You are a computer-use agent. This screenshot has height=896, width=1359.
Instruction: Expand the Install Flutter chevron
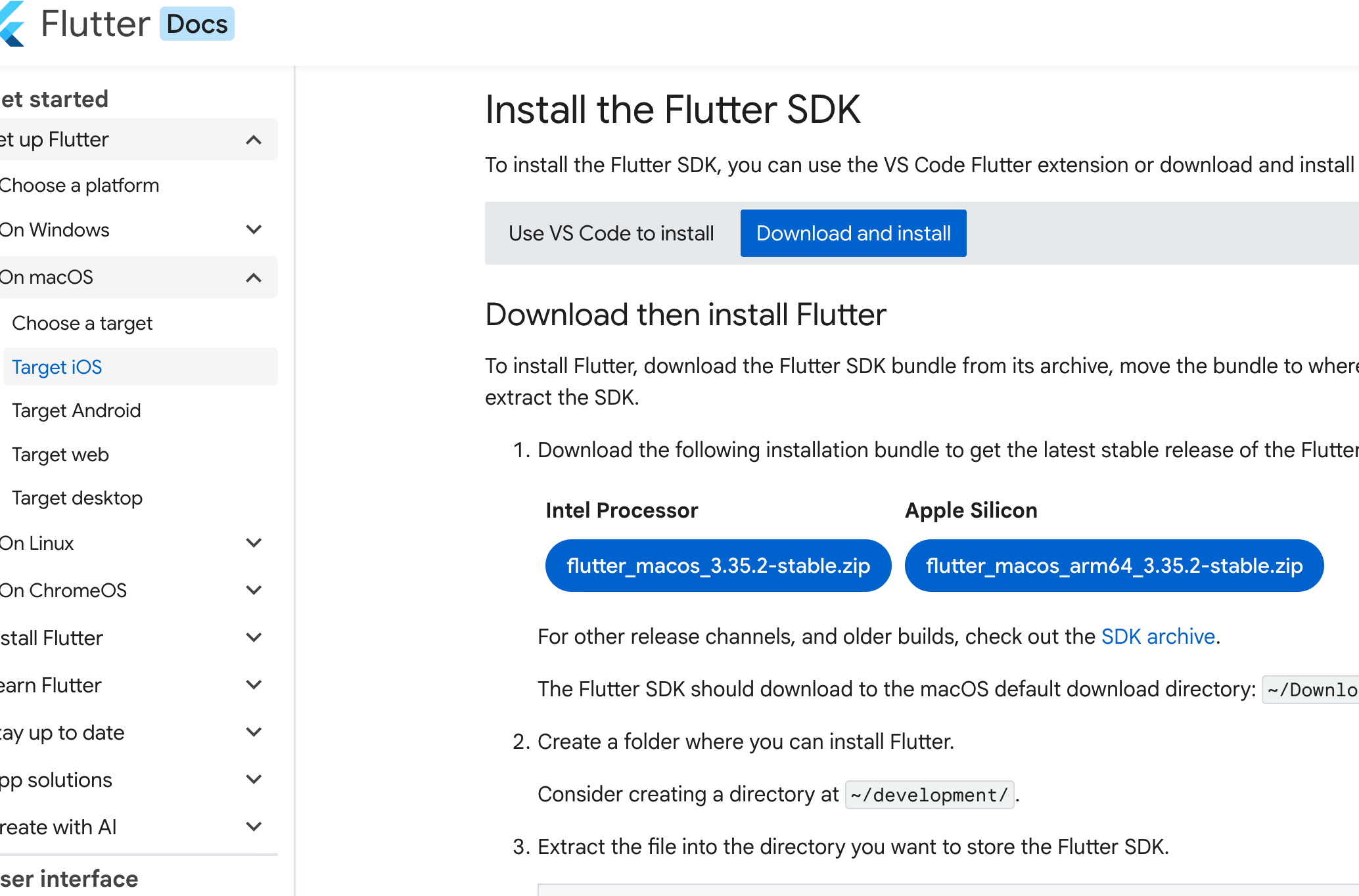(x=254, y=638)
